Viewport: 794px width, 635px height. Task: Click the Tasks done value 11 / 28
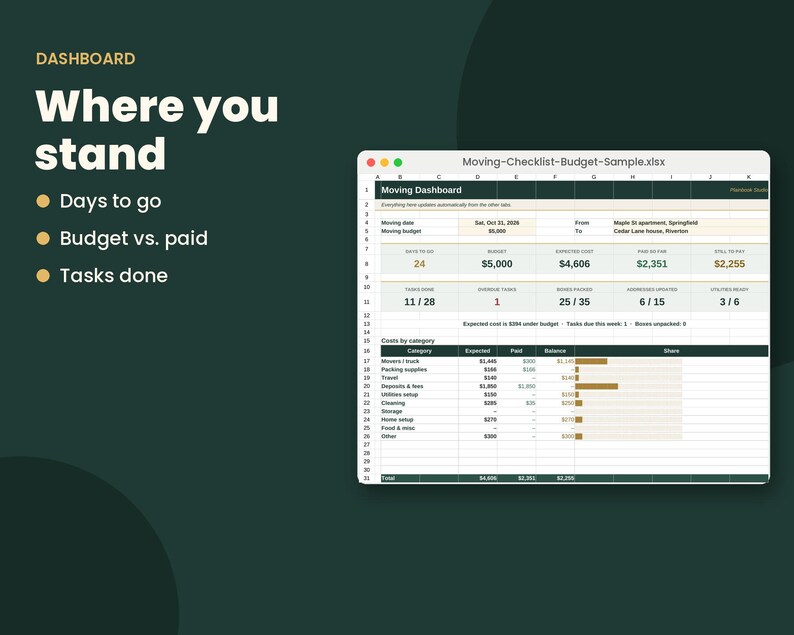coord(419,302)
